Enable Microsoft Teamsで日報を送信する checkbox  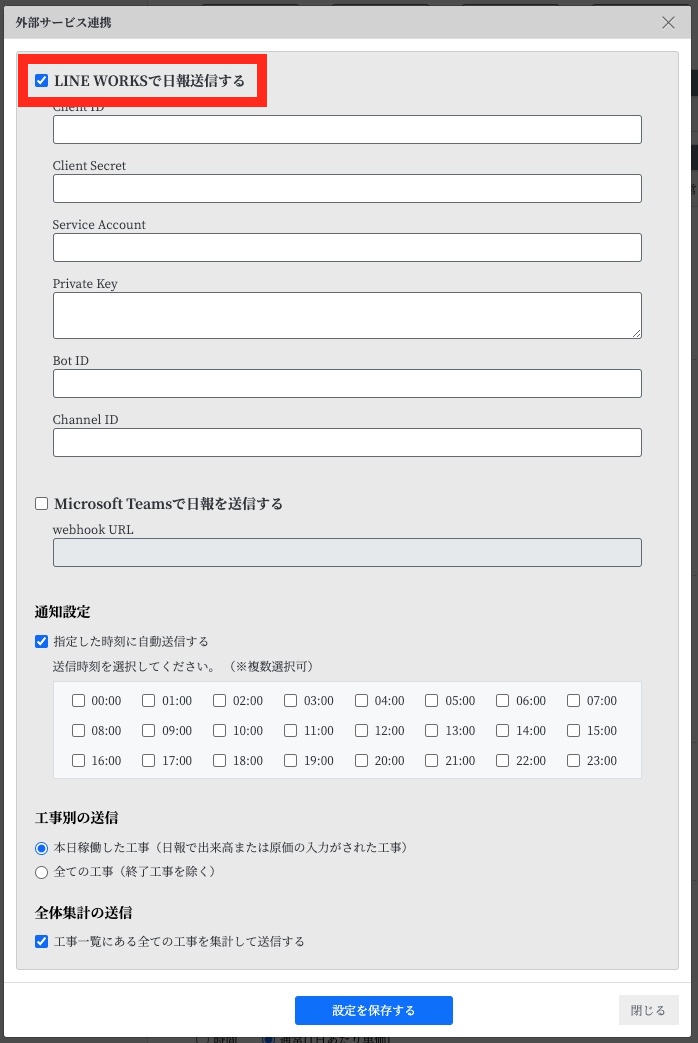coord(41,504)
